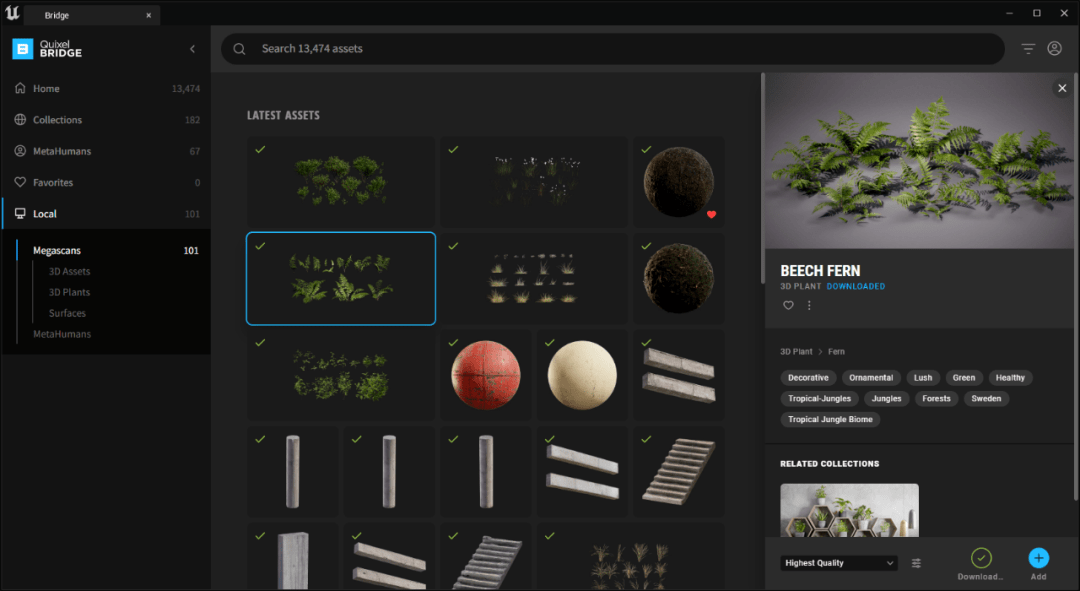Expand the three-dot options menu for Beech Fern
The image size is (1080, 591).
pos(808,305)
